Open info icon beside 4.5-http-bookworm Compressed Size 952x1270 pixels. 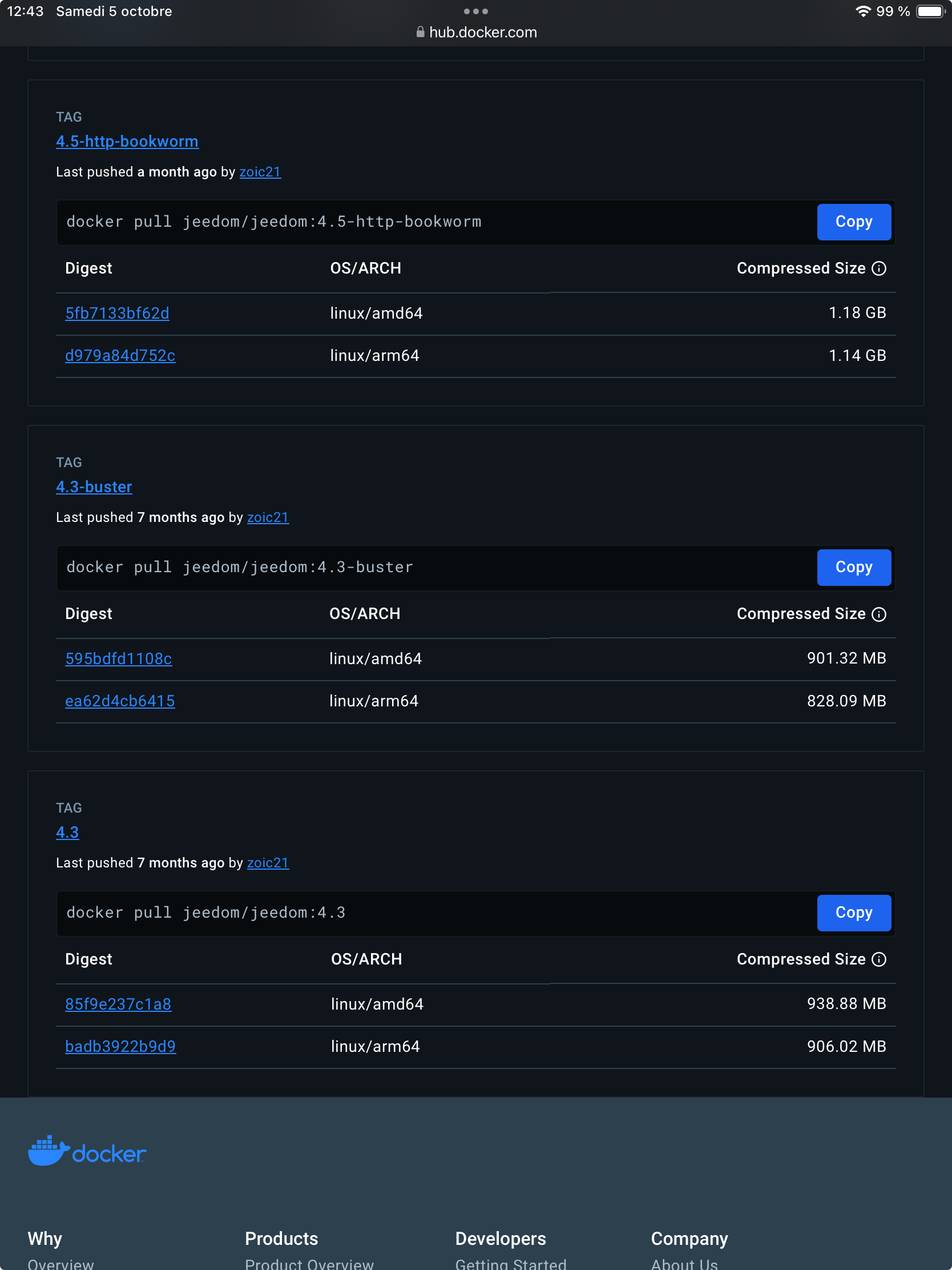pos(878,268)
